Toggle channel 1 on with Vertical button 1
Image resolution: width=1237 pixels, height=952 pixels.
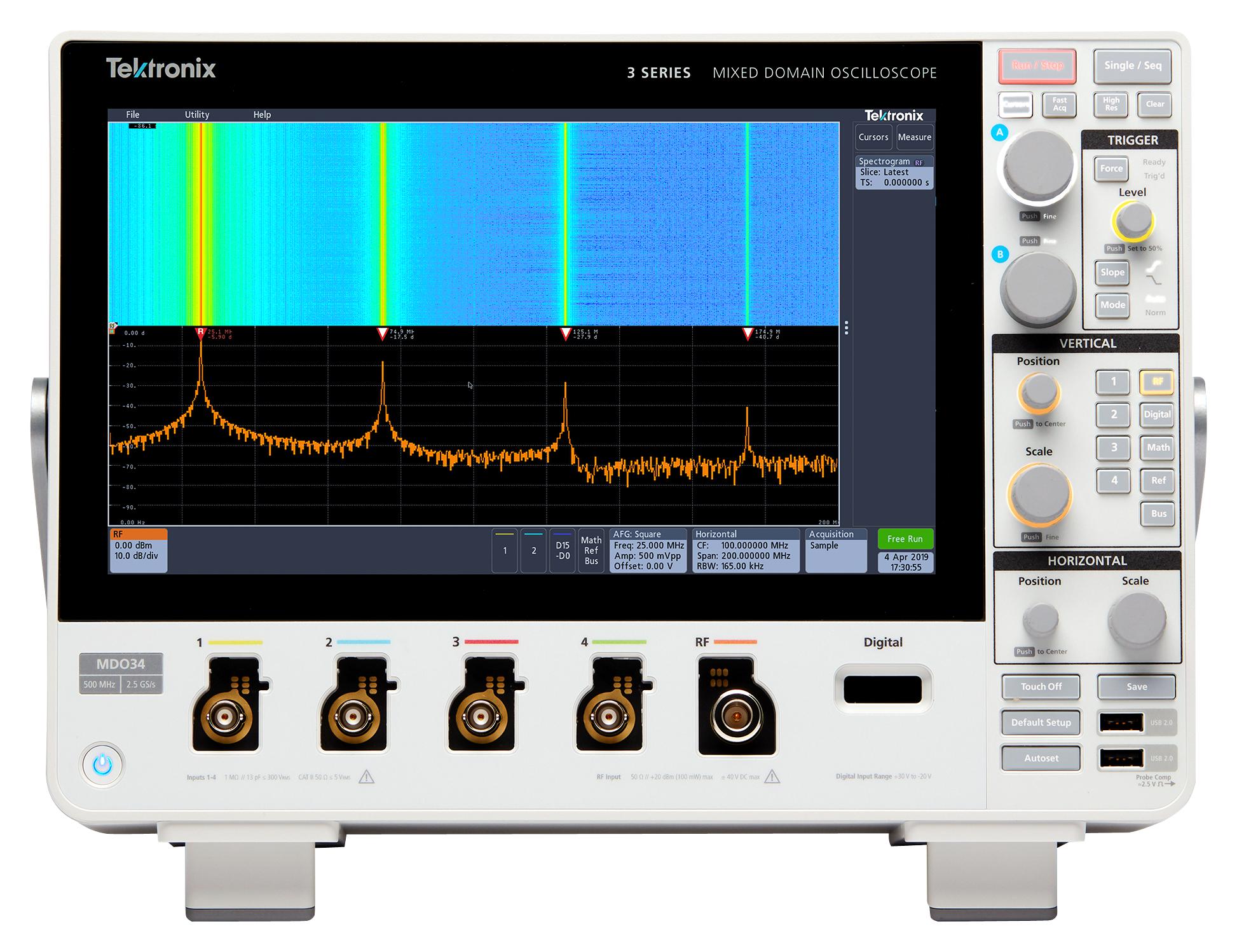(x=1114, y=383)
